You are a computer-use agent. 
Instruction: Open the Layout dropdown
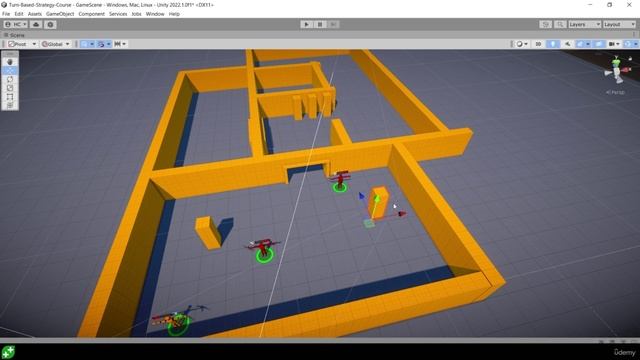pyautogui.click(x=619, y=24)
